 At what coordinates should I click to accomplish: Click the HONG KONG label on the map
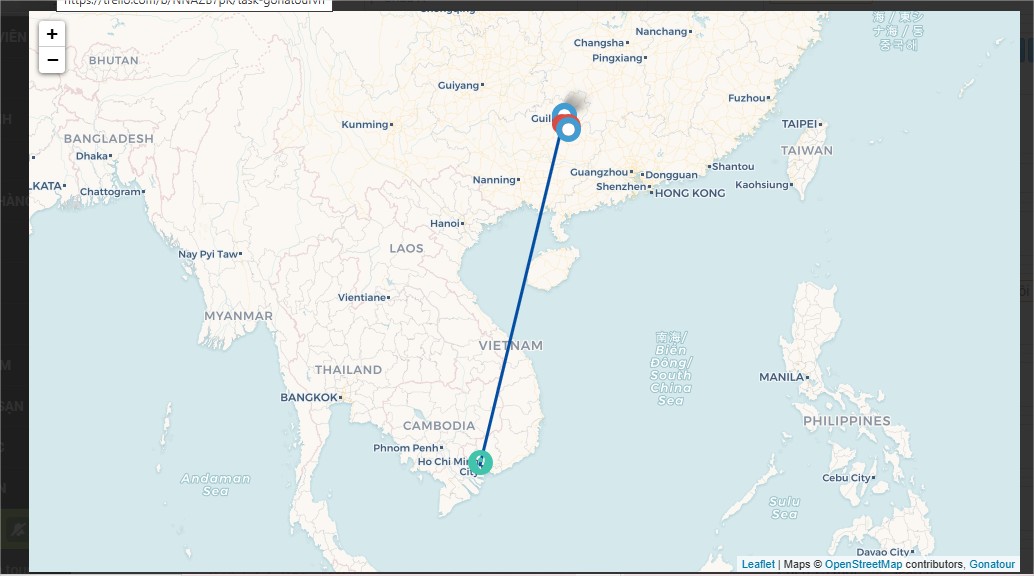690,193
